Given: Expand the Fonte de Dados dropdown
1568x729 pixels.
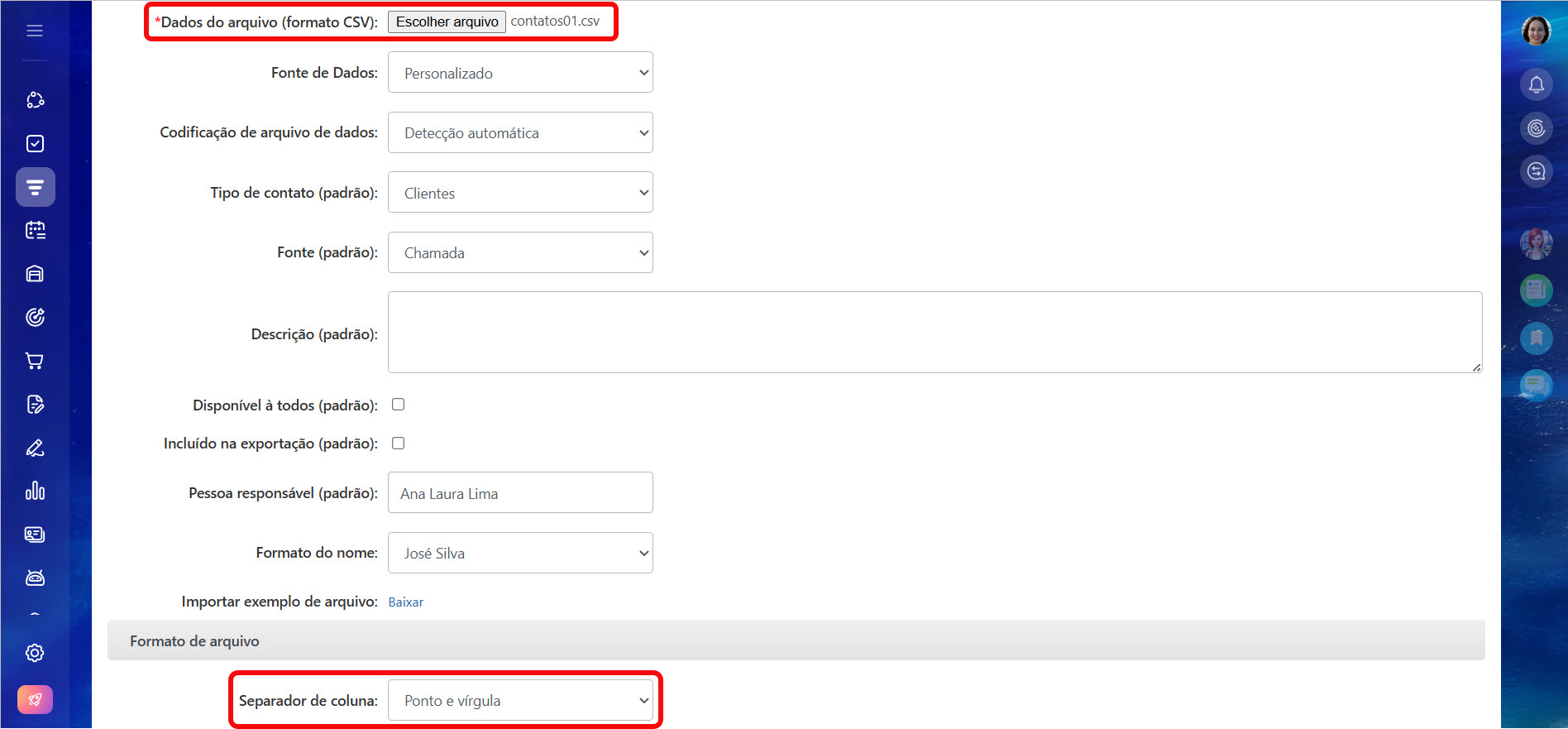Looking at the screenshot, I should pos(520,73).
